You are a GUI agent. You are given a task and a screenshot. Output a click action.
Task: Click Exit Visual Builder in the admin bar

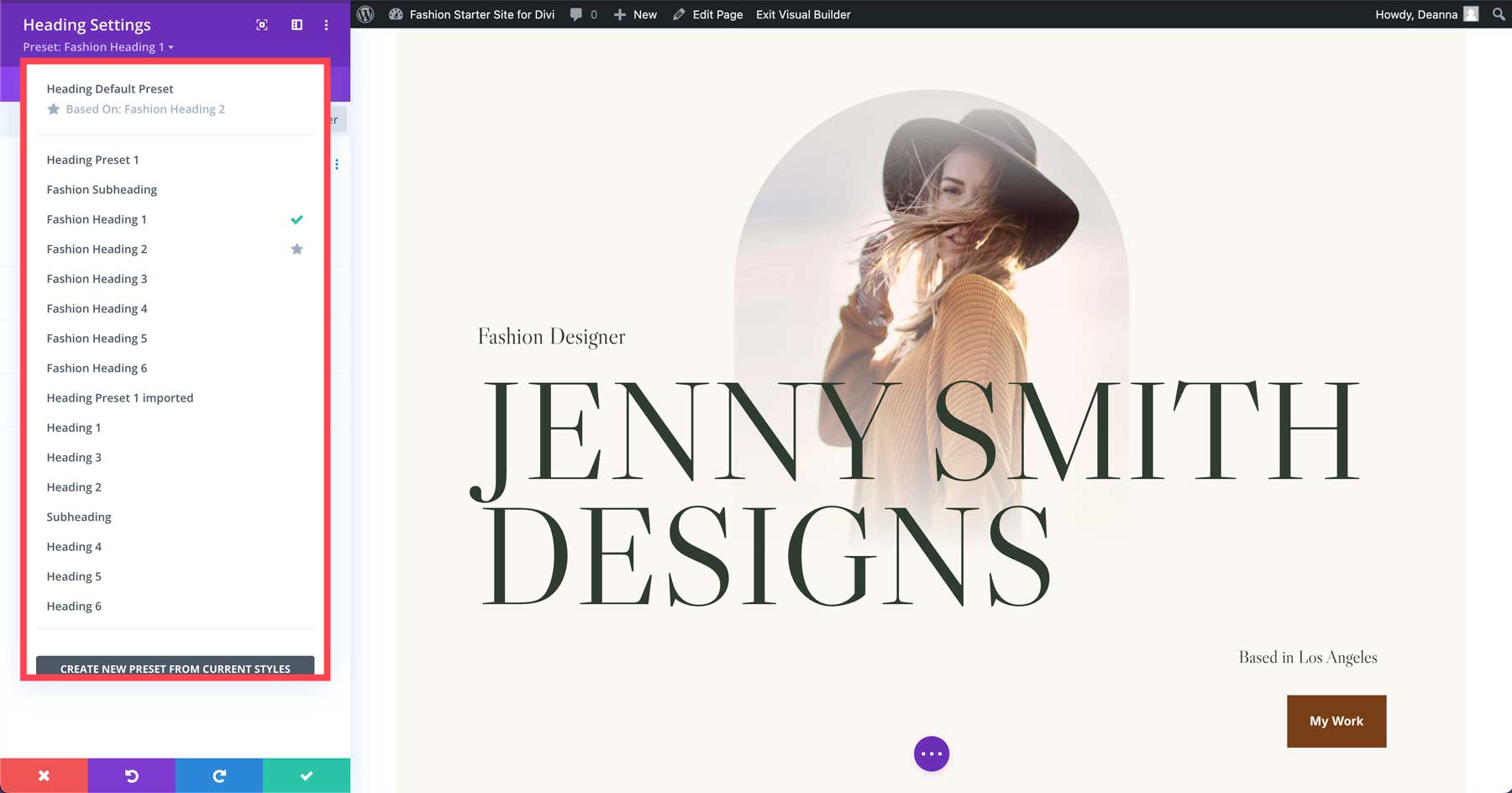point(803,14)
